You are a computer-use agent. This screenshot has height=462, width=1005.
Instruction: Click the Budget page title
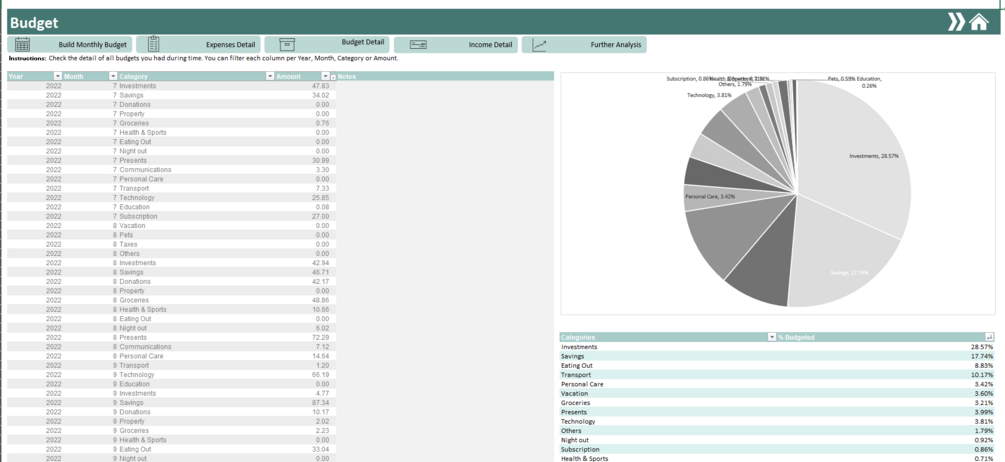click(x=34, y=23)
